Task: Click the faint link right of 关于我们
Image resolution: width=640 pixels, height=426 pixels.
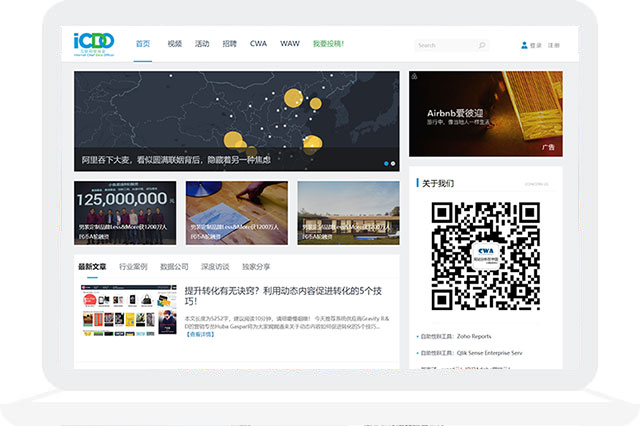Action: [x=536, y=184]
